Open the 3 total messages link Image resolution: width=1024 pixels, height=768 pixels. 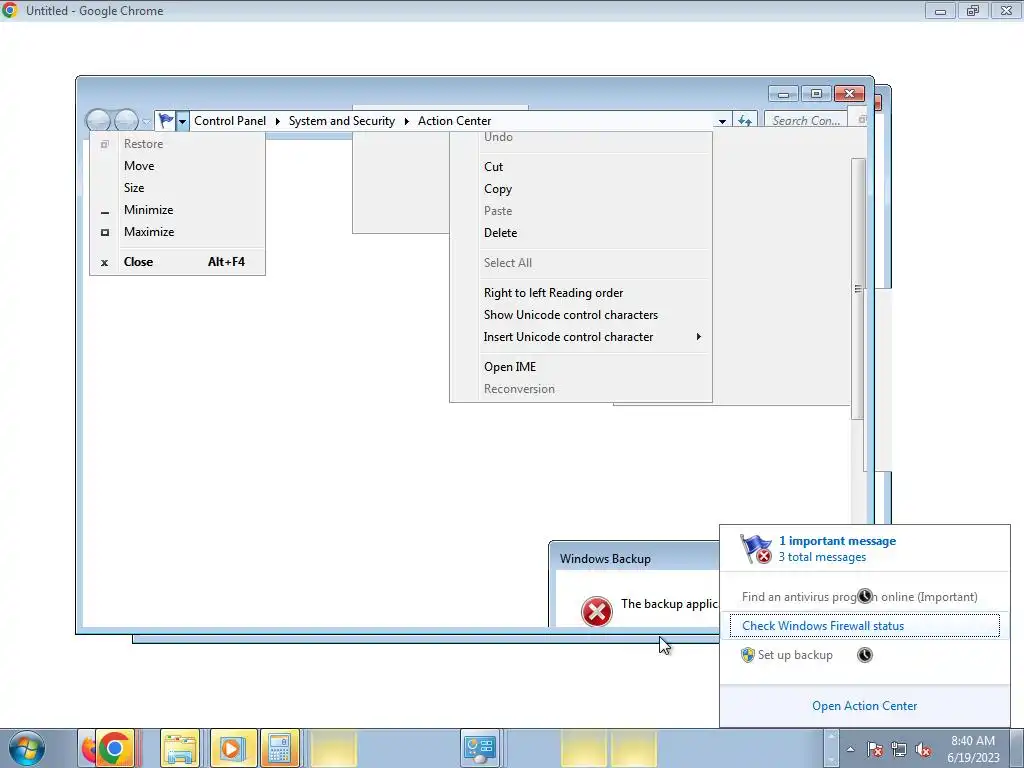[822, 557]
